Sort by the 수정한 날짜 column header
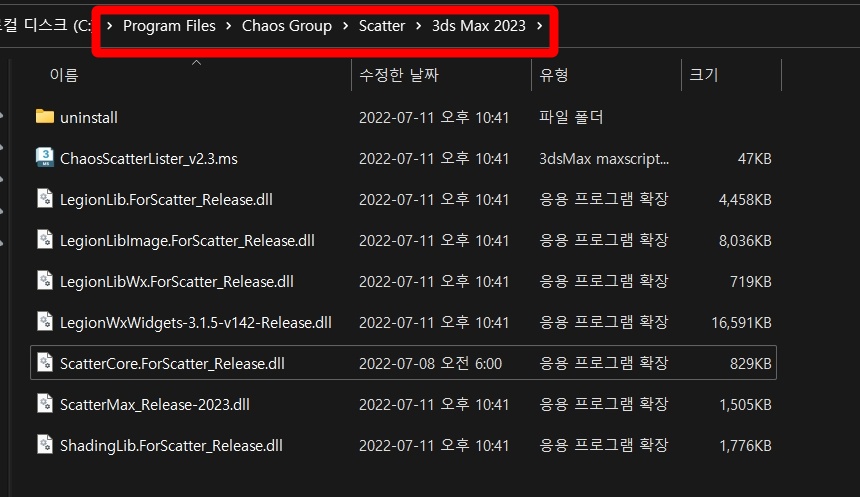860x497 pixels. tap(399, 75)
